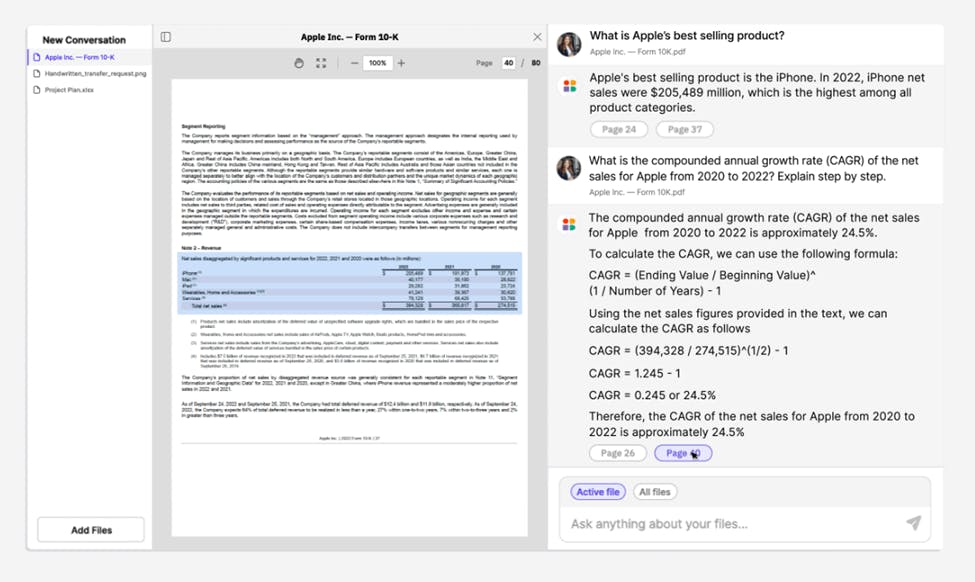Click the "Note 2 – Revenue" heading in document
This screenshot has height=582, width=975.
pos(201,247)
